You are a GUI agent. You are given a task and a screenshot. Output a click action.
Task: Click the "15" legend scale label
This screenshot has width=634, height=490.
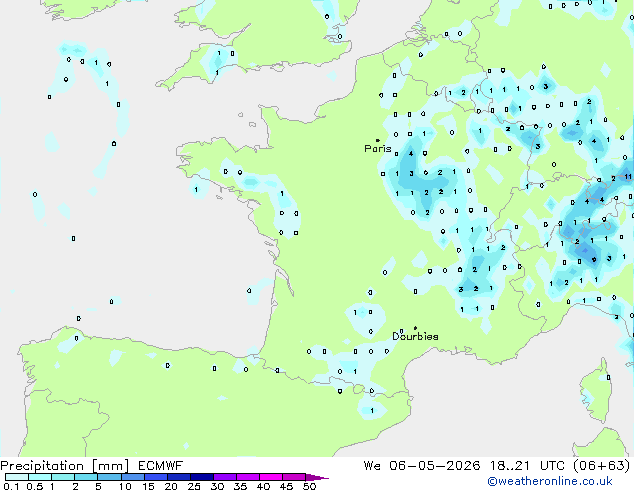148,486
